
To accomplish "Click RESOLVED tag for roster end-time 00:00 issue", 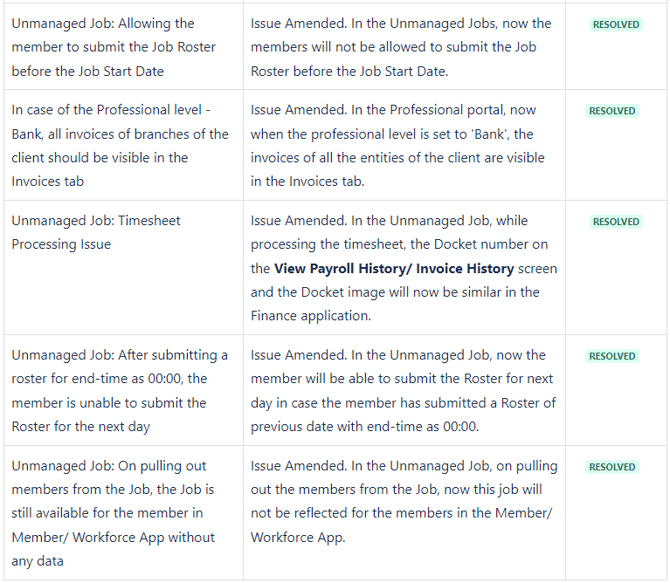I will coord(612,356).
